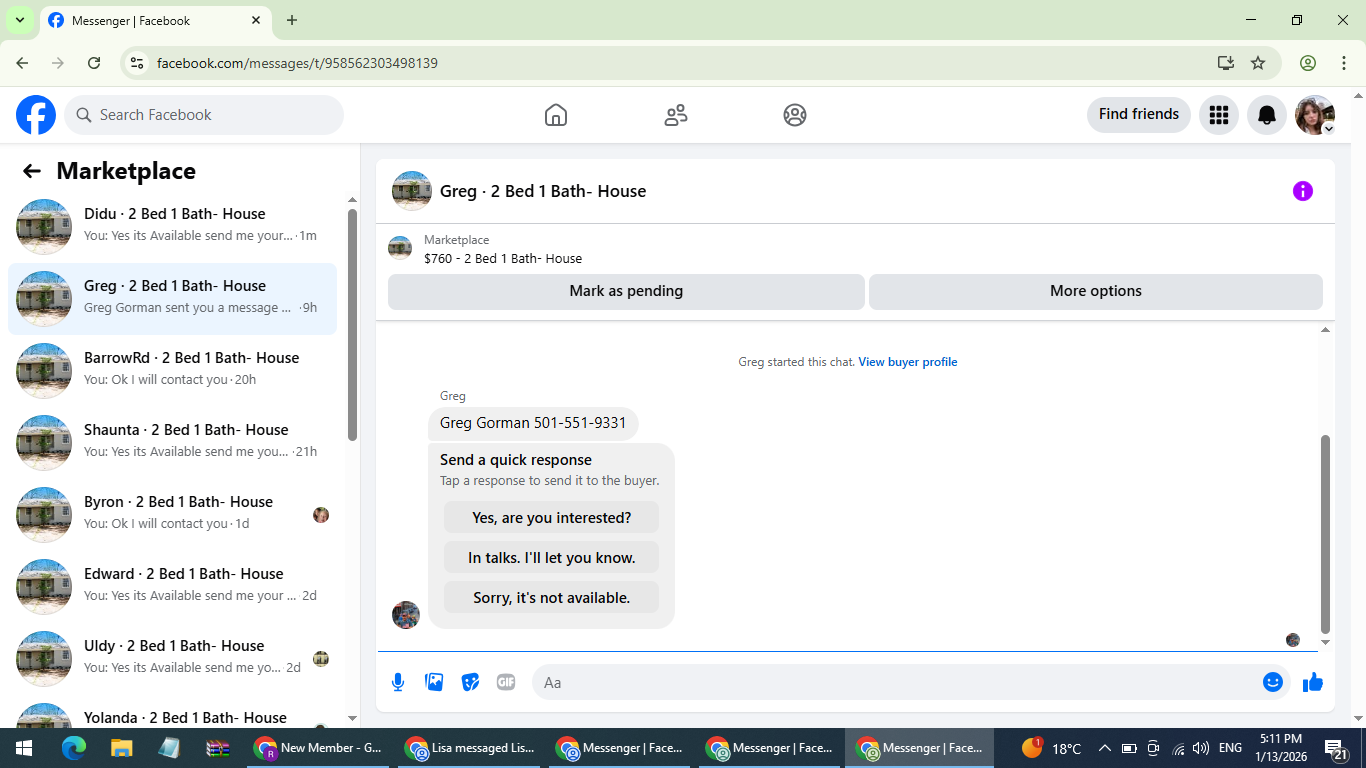Open the ENG language indicator

coord(1230,748)
